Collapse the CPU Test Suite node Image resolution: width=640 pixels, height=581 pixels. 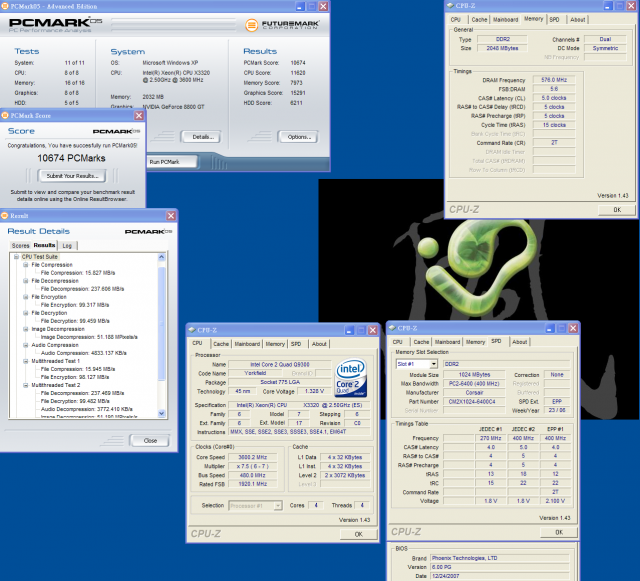tap(16, 257)
